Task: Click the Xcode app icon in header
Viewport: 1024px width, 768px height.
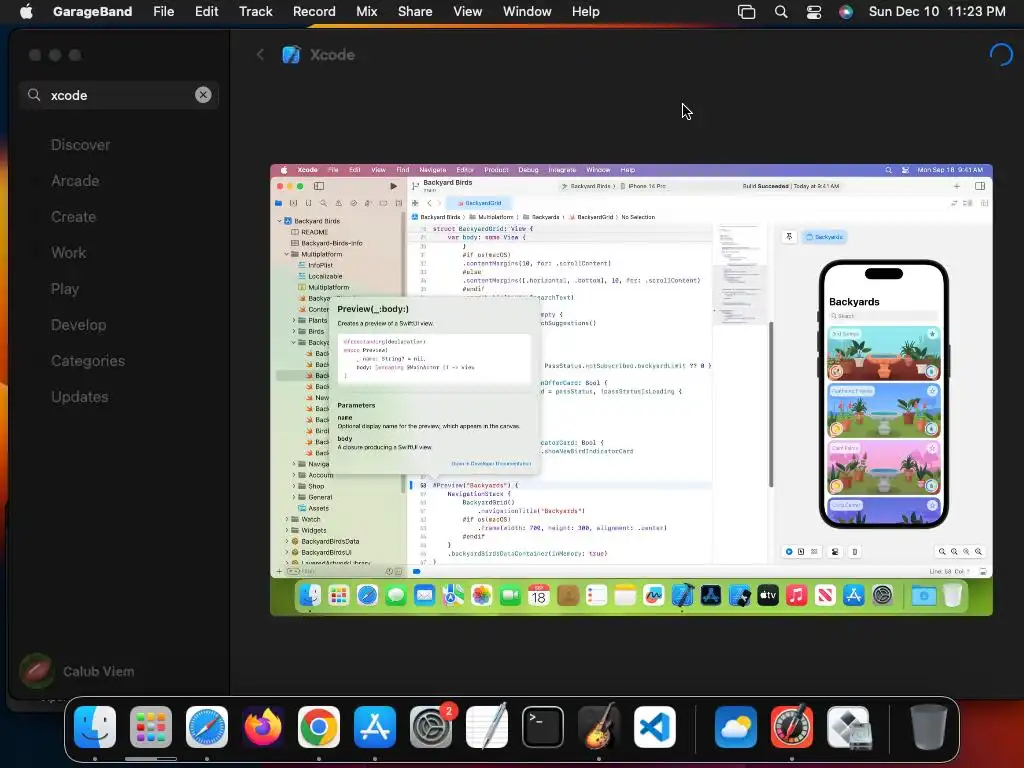Action: pos(291,55)
